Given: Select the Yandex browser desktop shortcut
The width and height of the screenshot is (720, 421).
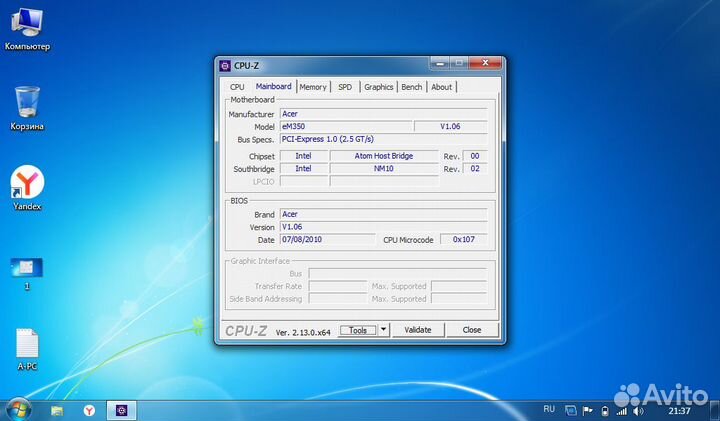Looking at the screenshot, I should pyautogui.click(x=27, y=188).
